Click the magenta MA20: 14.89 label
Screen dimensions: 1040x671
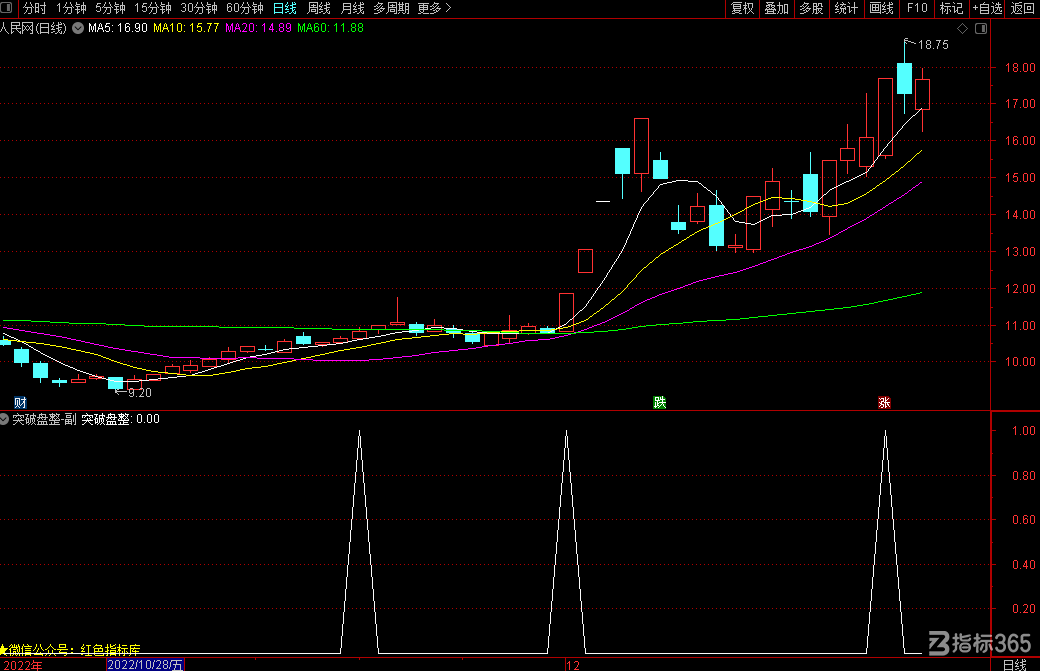pyautogui.click(x=258, y=28)
